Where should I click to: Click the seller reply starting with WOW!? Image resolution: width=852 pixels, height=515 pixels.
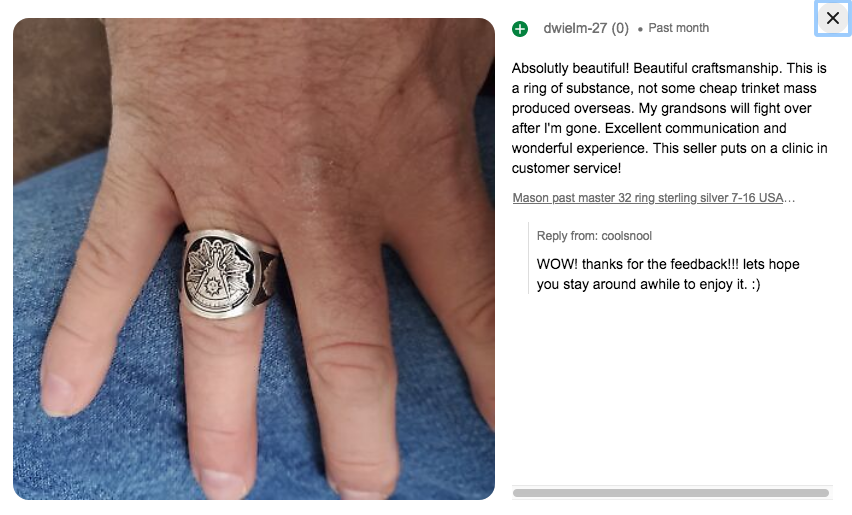coord(668,274)
